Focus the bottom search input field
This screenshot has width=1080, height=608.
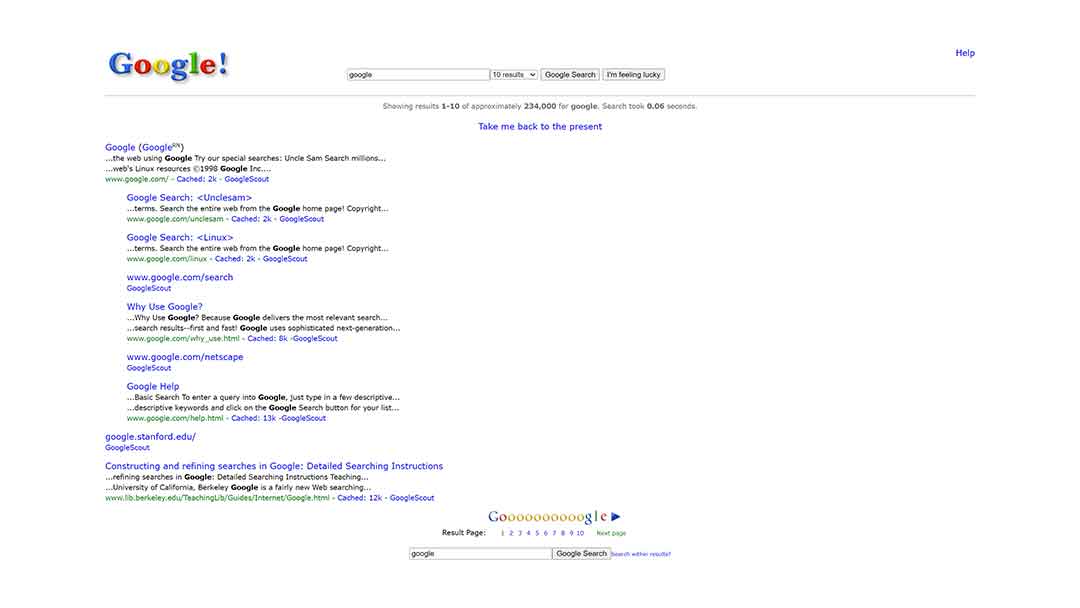coord(480,554)
